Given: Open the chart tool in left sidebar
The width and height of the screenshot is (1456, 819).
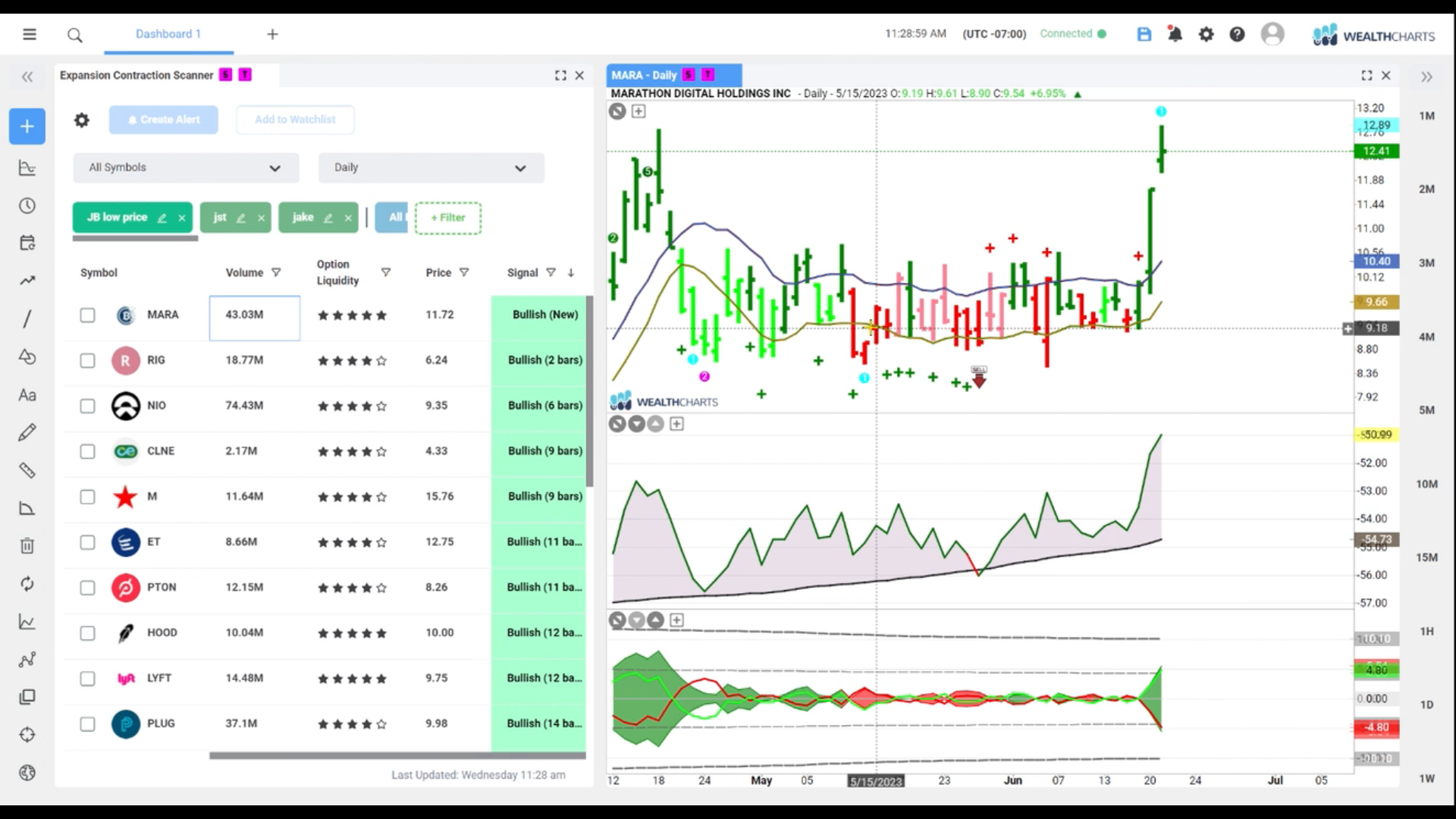Looking at the screenshot, I should coord(27,168).
